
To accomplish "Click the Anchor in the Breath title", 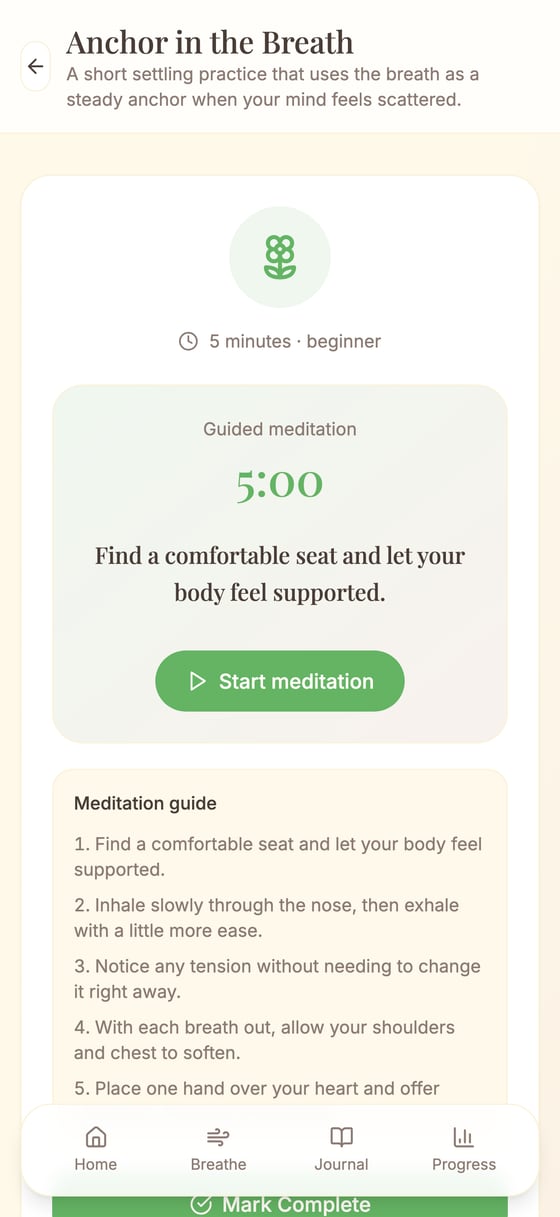I will tap(210, 42).
